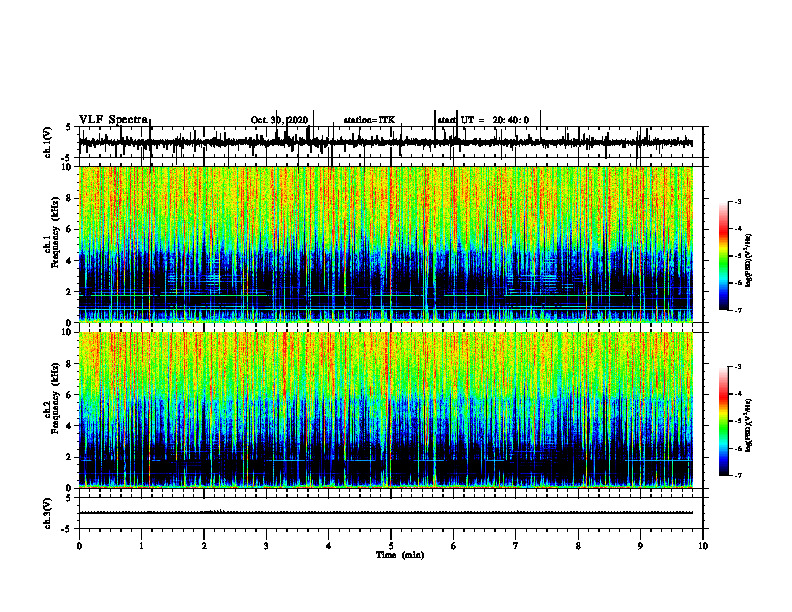Click the "ch.3(V)" axis label
The image size is (792, 612).
(47, 513)
